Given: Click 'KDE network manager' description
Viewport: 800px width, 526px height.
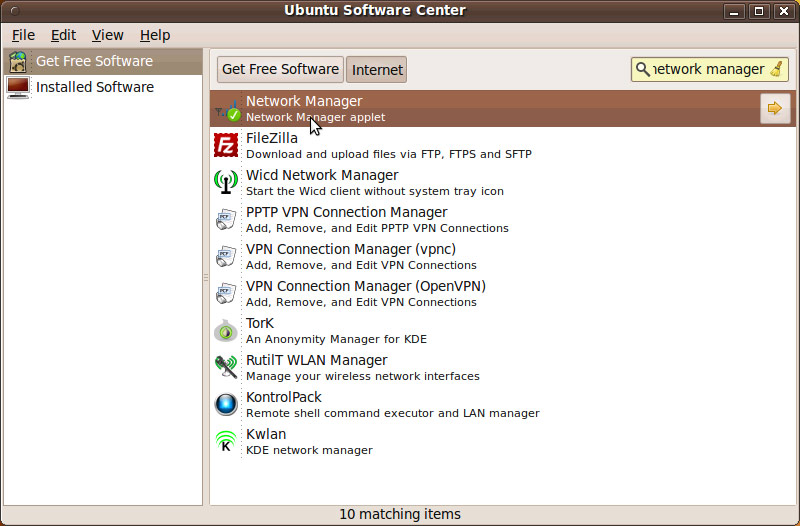Looking at the screenshot, I should (309, 450).
